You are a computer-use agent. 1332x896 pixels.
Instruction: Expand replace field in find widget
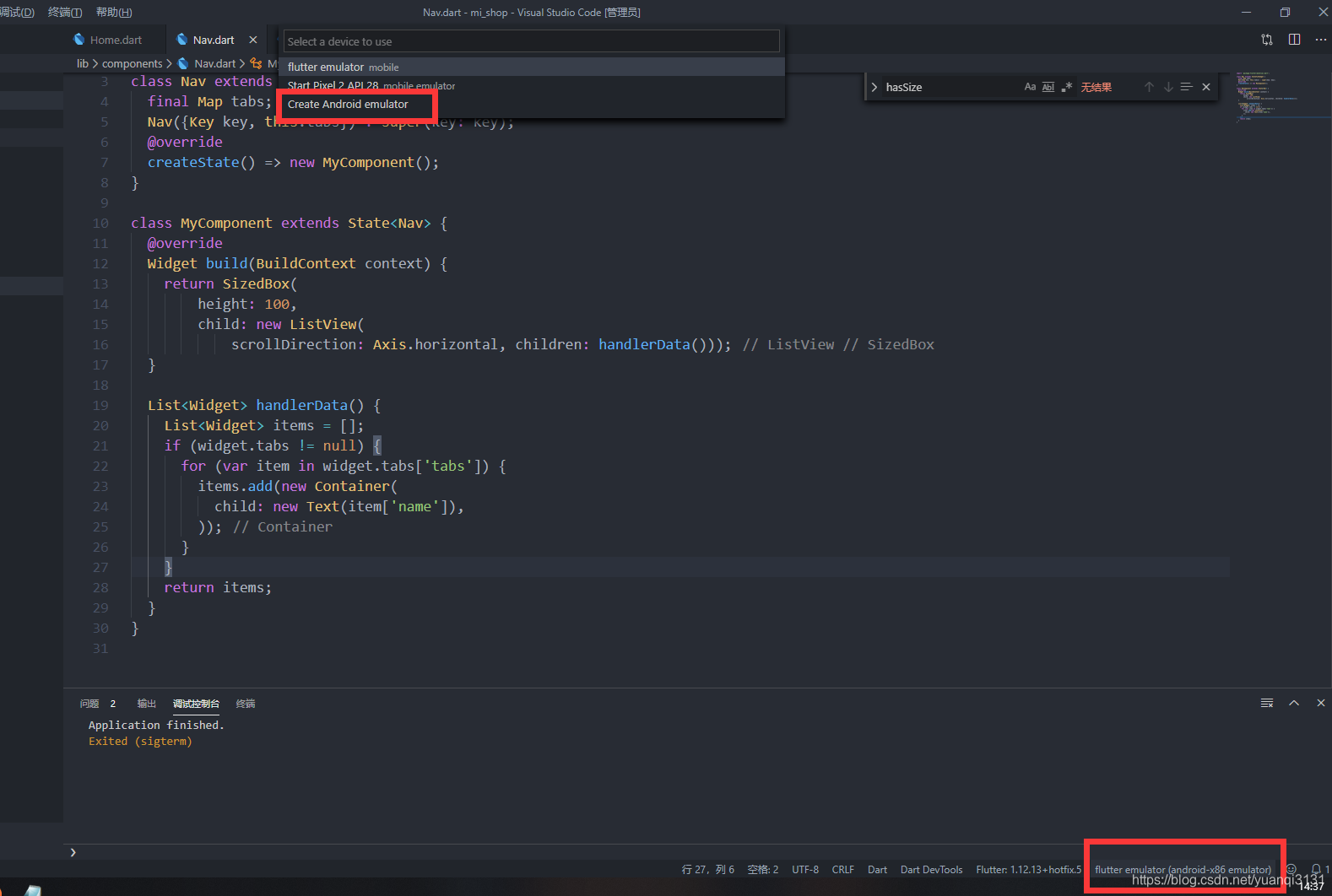pos(874,87)
